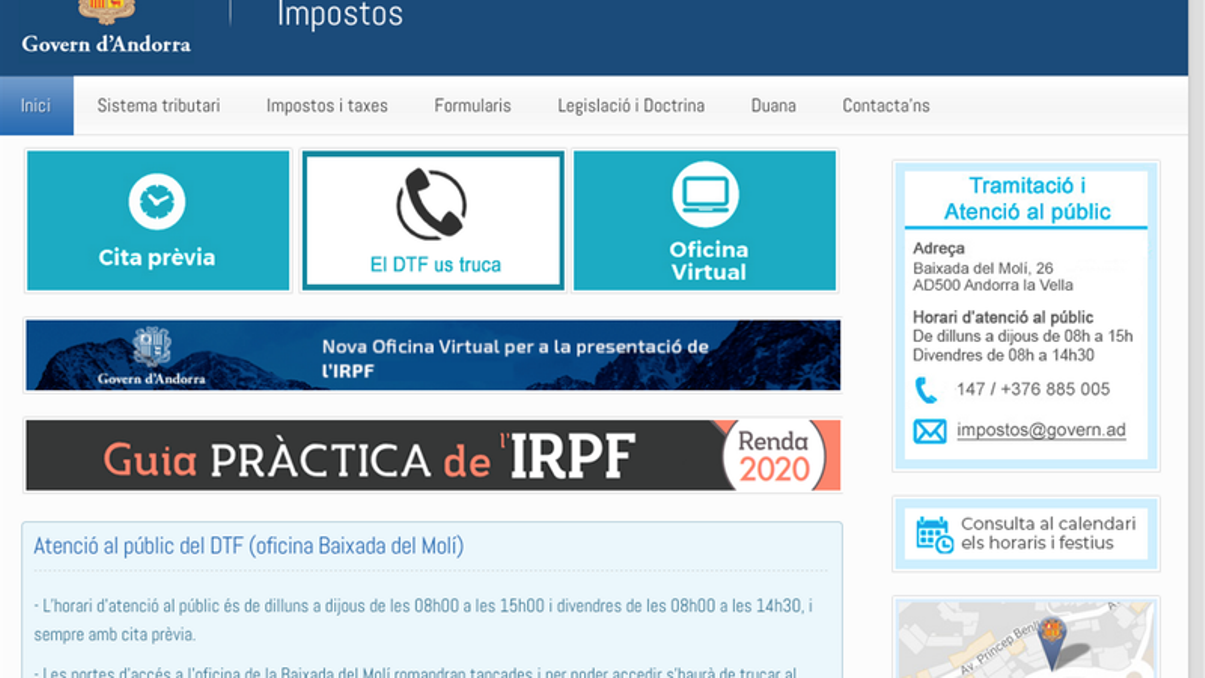Image resolution: width=1205 pixels, height=678 pixels.
Task: Click the telephone handset icon above El DTF us truca
Action: 431,204
